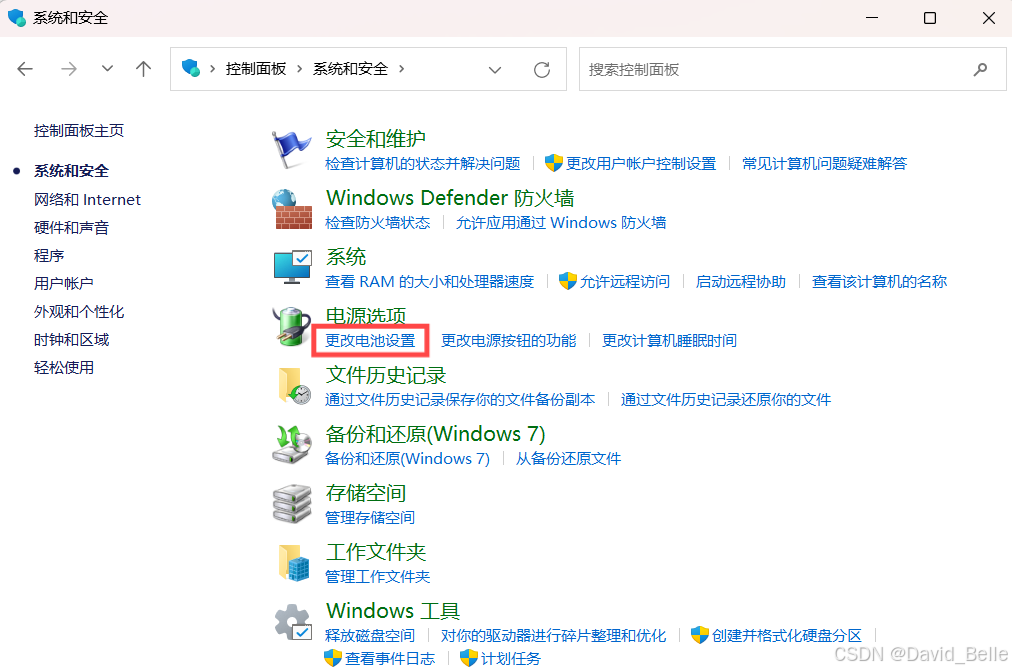1012x672 pixels.
Task: Select 控制面板 in the breadcrumb
Action: coord(256,69)
